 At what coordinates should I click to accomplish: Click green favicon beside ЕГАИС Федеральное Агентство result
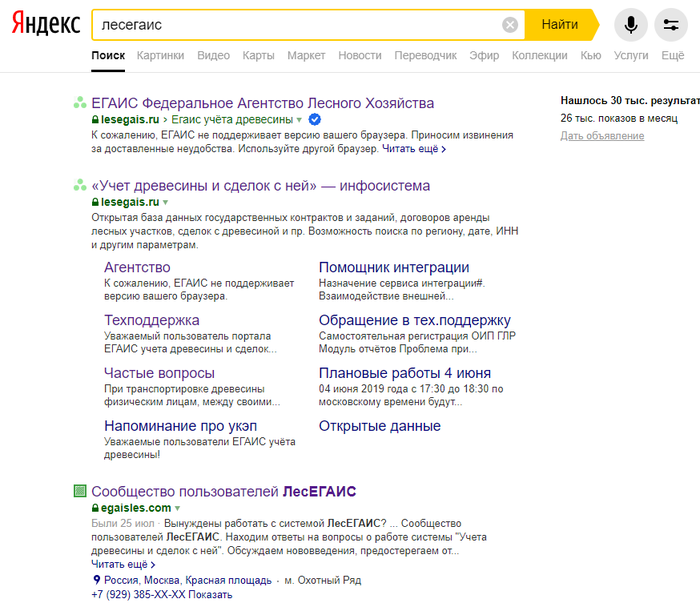(80, 103)
